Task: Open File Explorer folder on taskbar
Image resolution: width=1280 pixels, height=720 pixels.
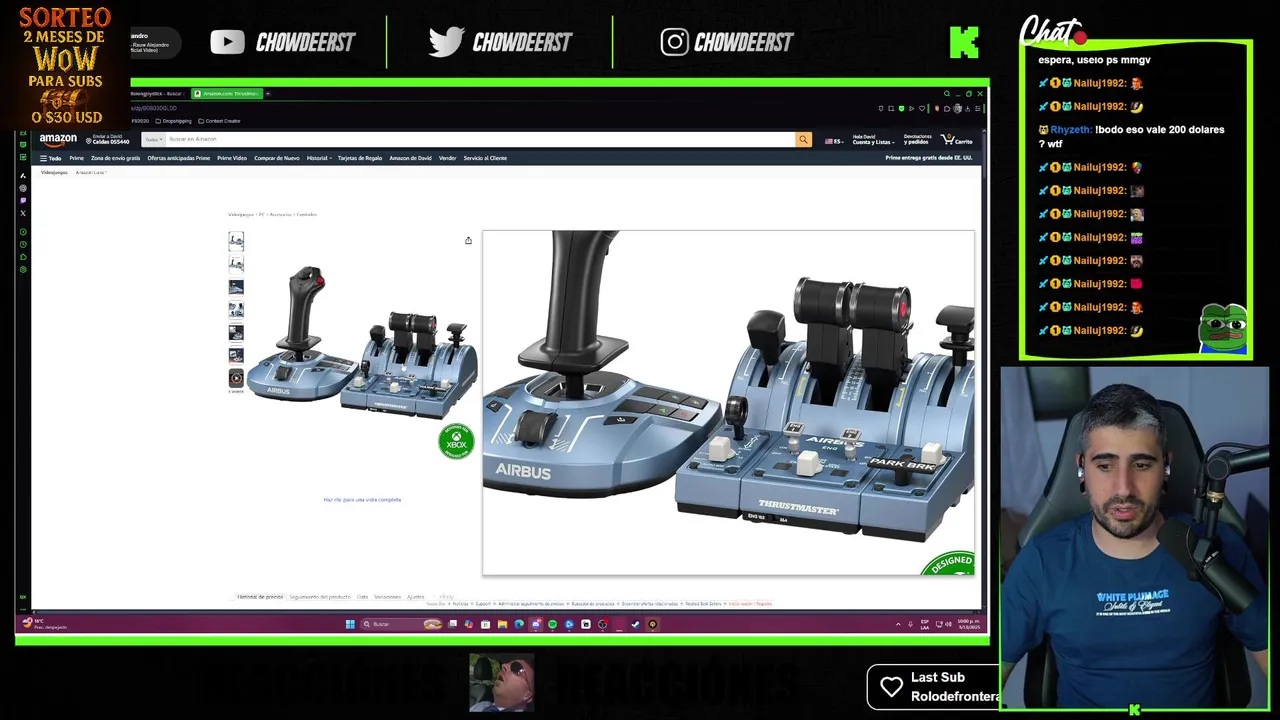Action: coord(502,624)
